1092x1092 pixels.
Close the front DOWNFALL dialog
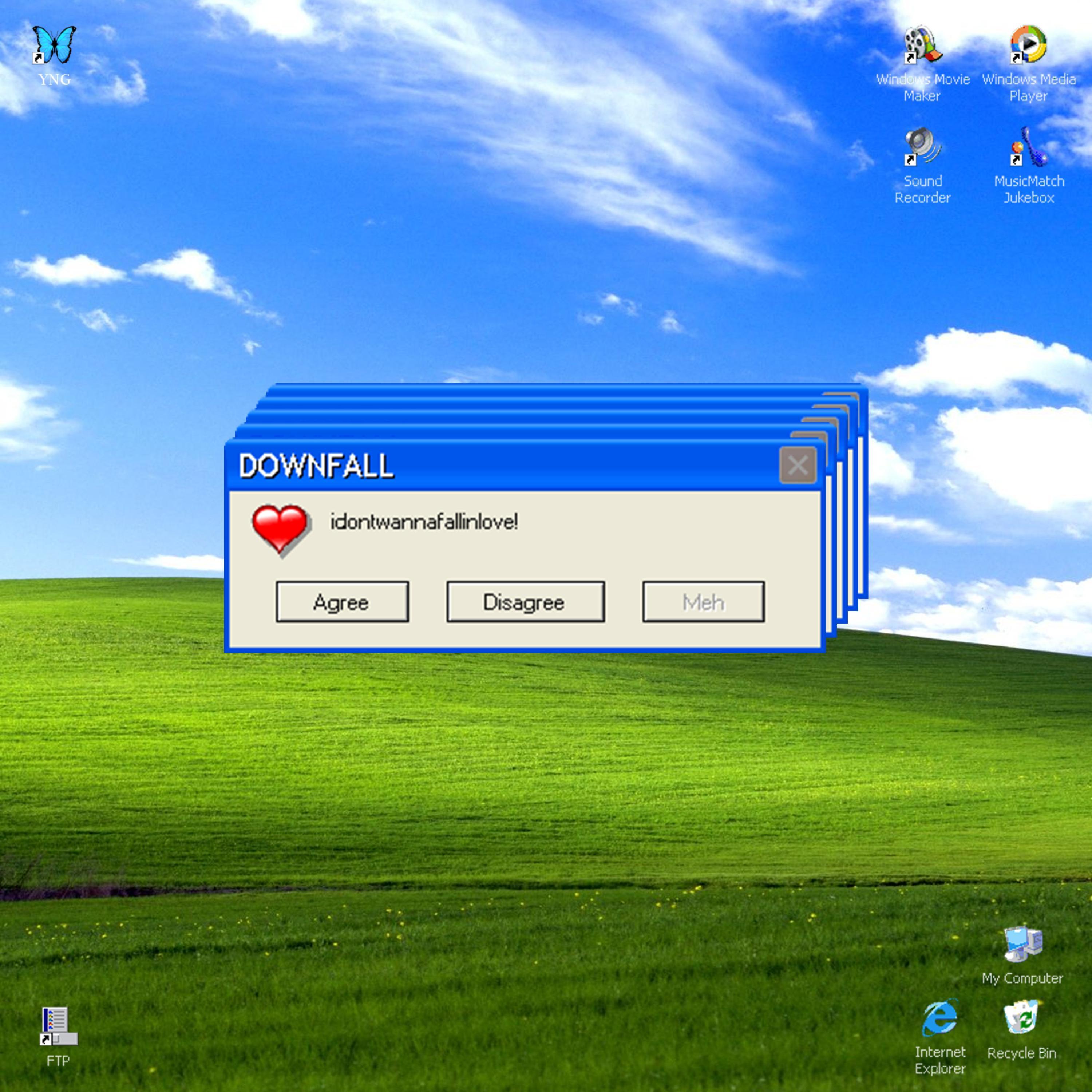[798, 465]
